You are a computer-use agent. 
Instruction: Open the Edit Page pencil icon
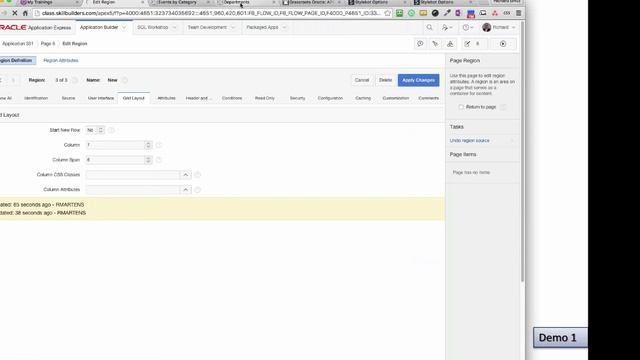click(467, 44)
